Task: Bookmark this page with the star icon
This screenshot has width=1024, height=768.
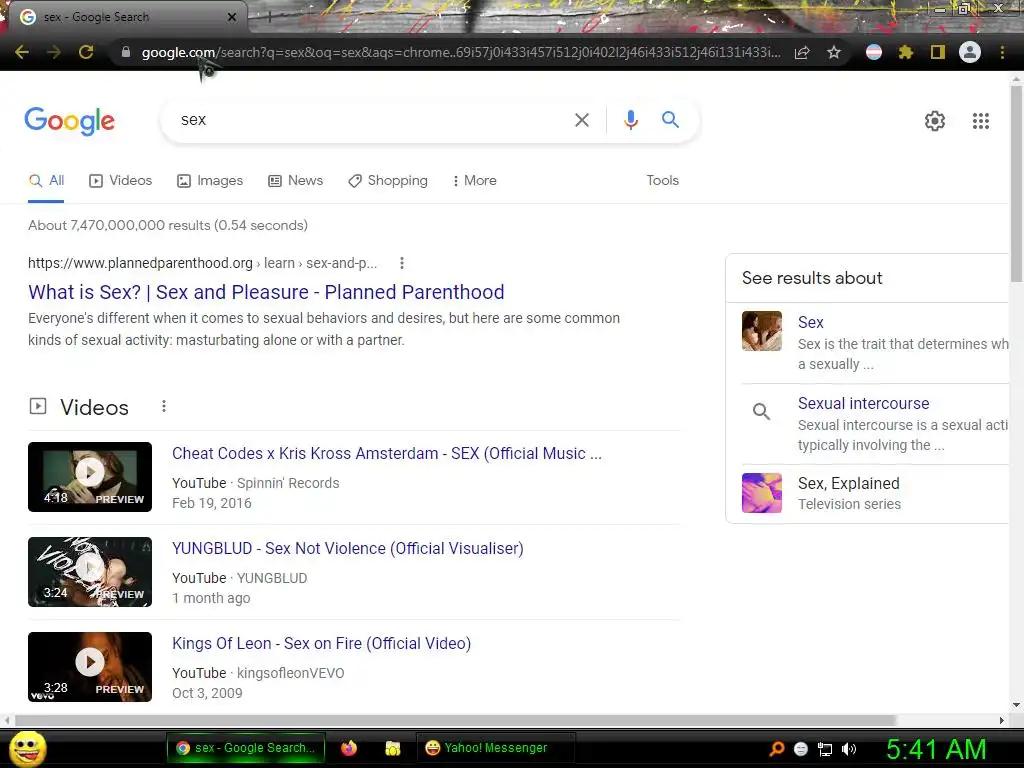Action: click(834, 52)
